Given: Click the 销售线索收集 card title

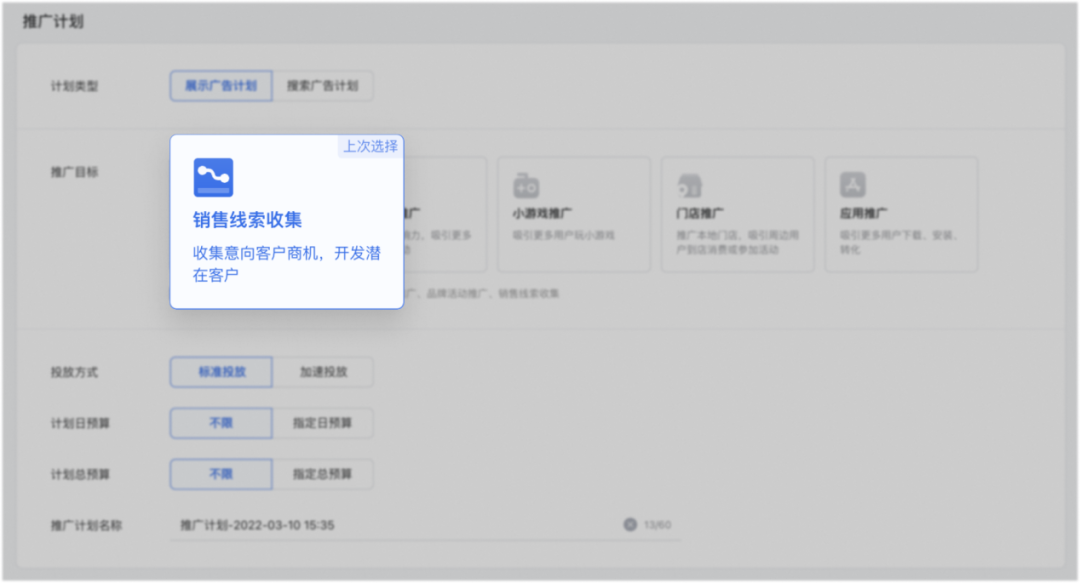Looking at the screenshot, I should 247,220.
